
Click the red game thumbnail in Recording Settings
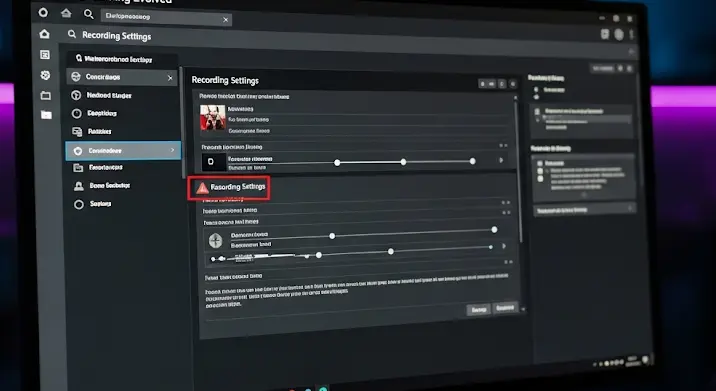(213, 117)
